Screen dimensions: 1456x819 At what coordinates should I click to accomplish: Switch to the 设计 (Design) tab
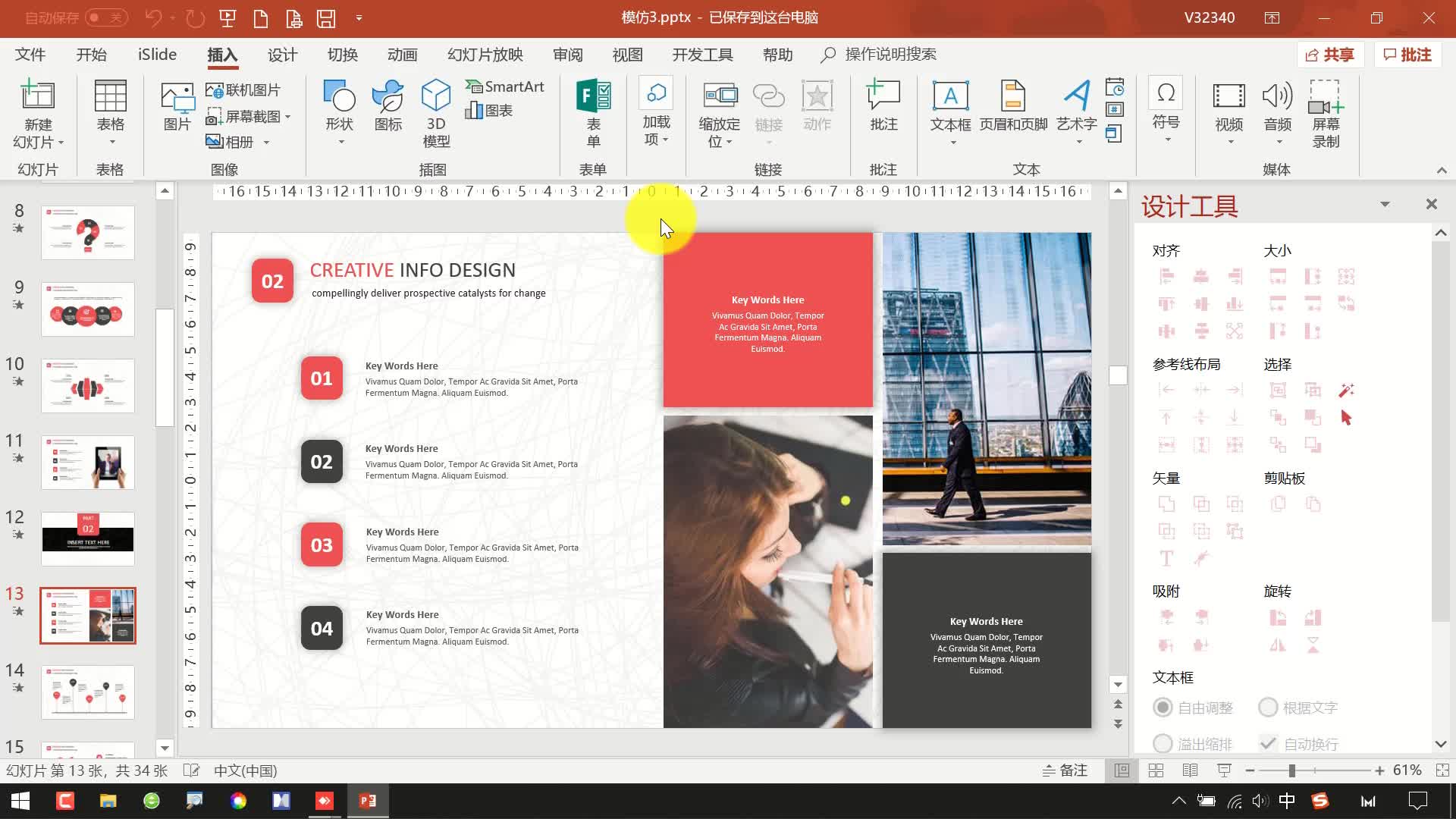[x=282, y=55]
